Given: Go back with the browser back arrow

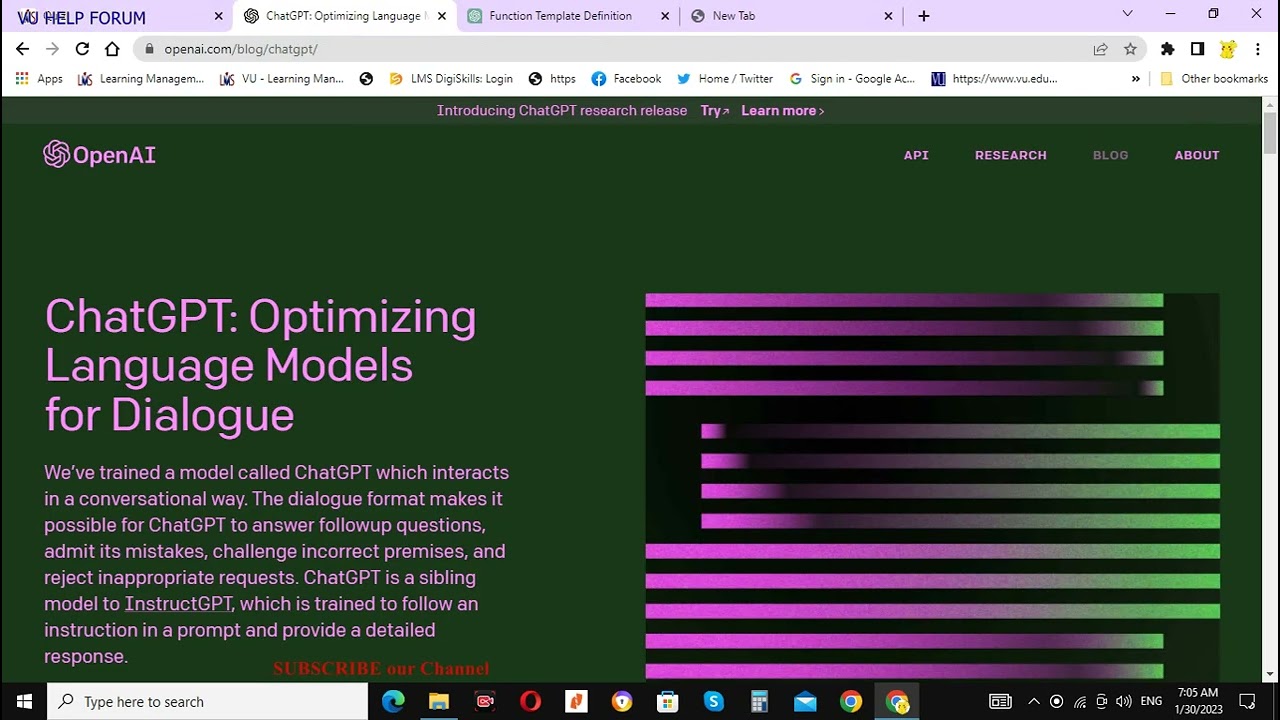Looking at the screenshot, I should point(22,48).
